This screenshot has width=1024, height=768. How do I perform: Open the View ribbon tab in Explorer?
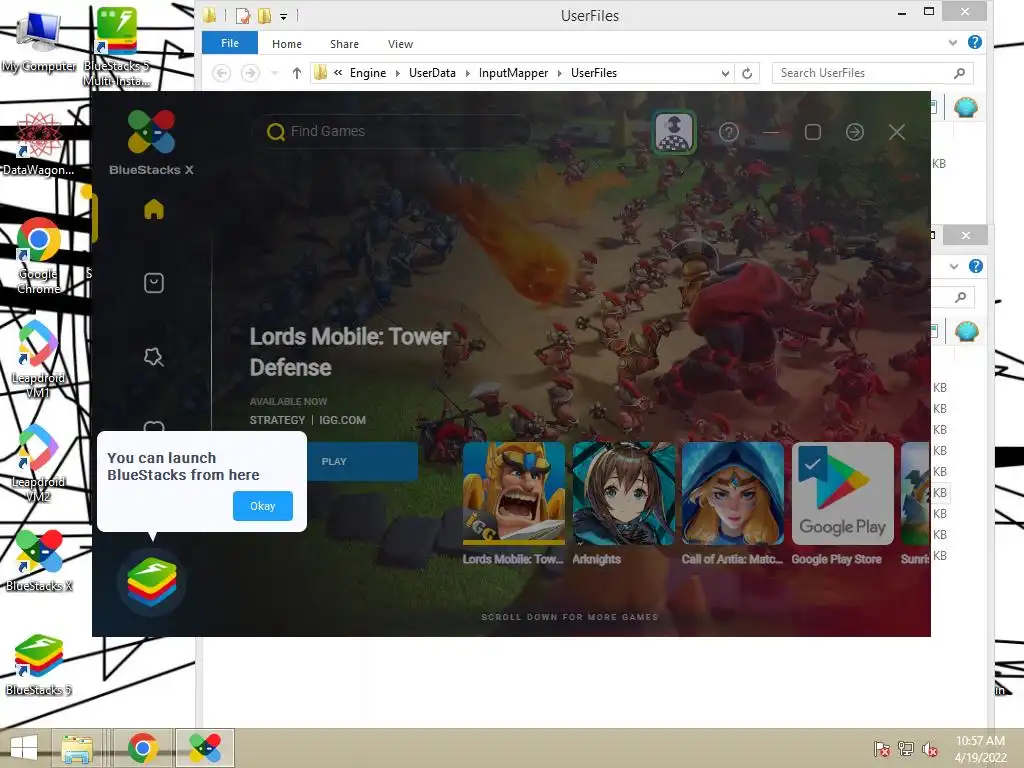coord(400,44)
